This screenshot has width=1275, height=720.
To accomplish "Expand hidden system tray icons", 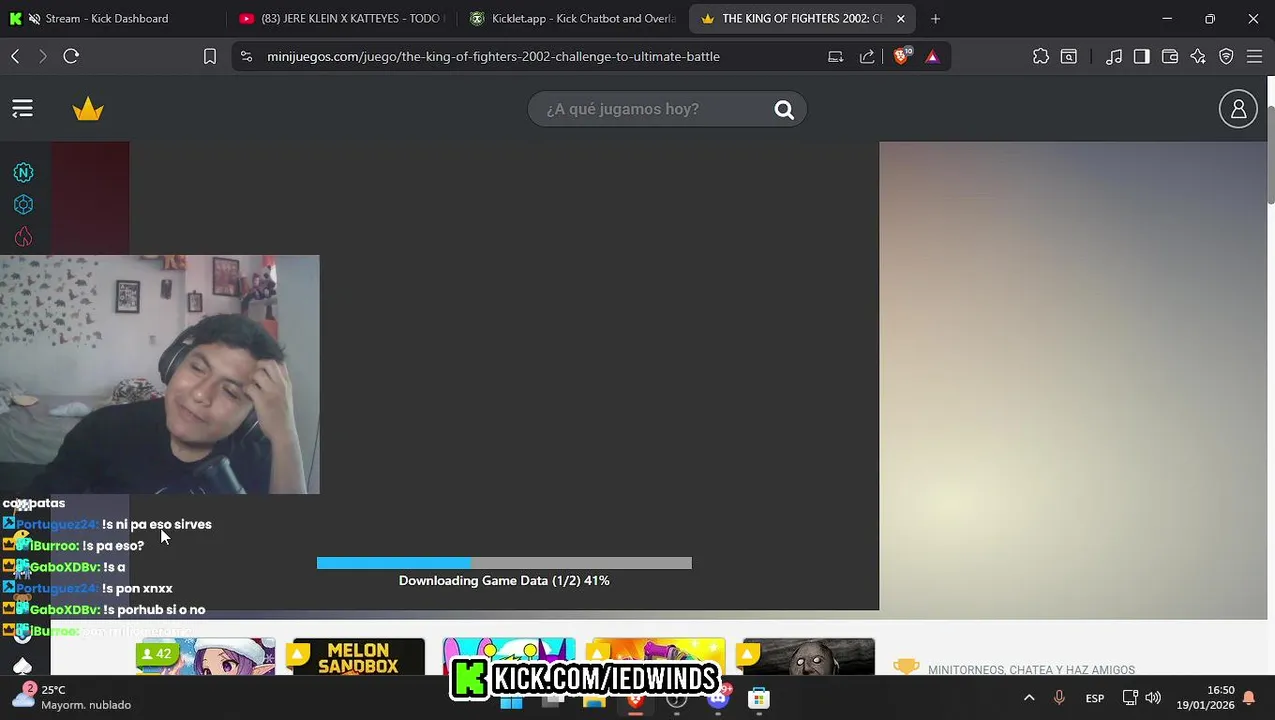I will (1029, 697).
